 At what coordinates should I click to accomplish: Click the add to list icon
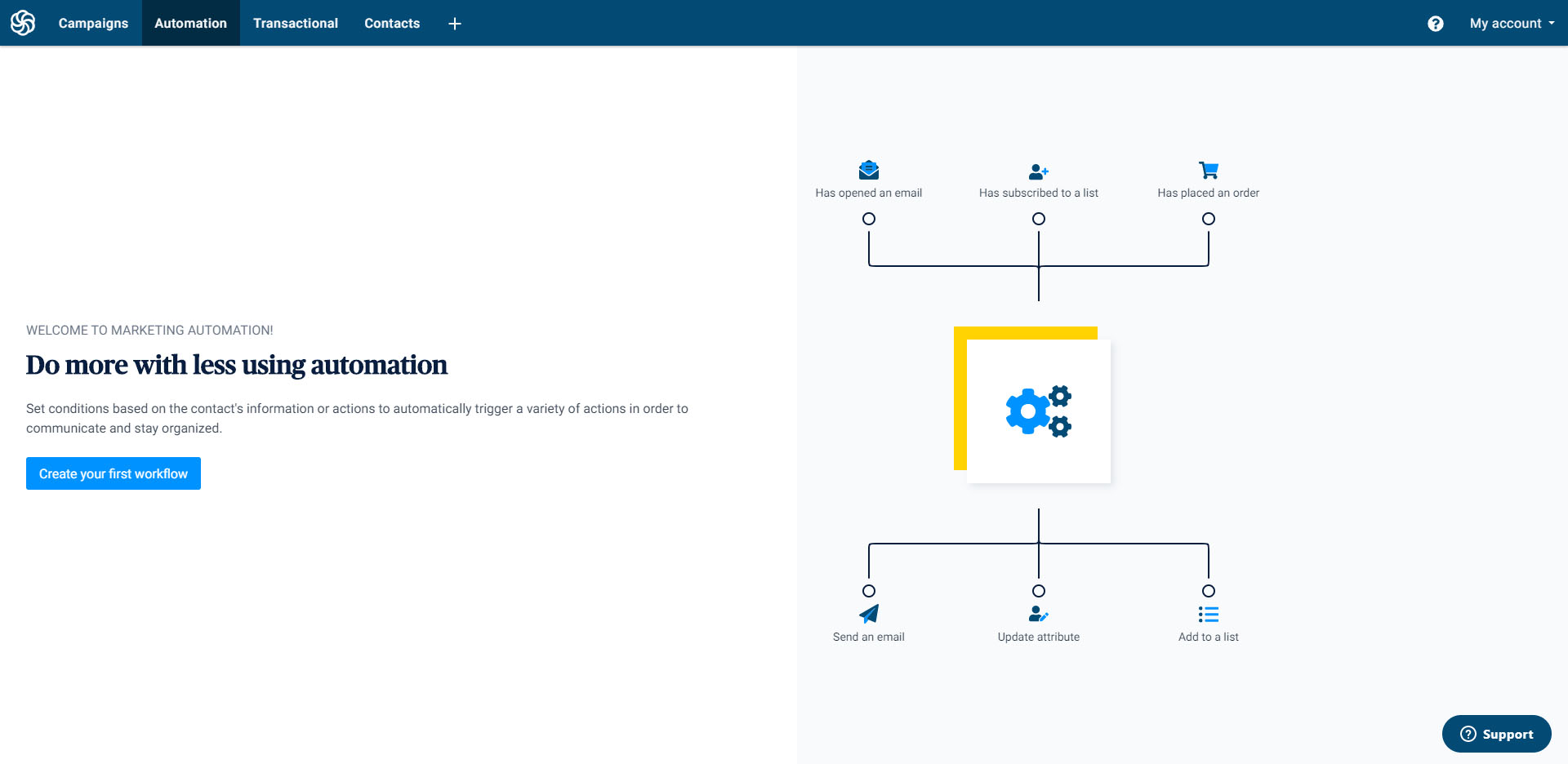1209,614
